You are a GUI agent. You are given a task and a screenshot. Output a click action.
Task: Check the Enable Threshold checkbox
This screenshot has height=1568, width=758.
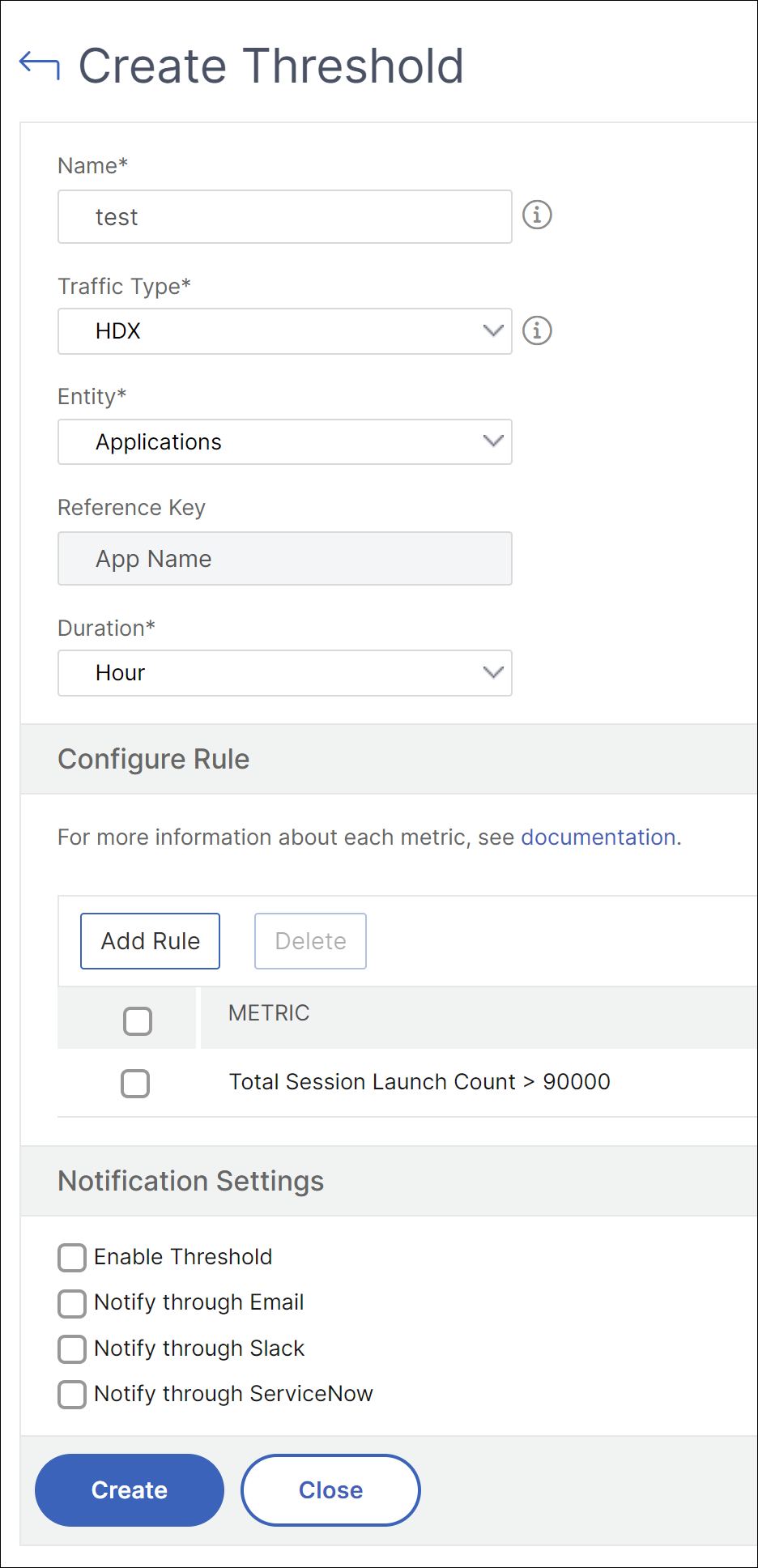click(x=72, y=1258)
